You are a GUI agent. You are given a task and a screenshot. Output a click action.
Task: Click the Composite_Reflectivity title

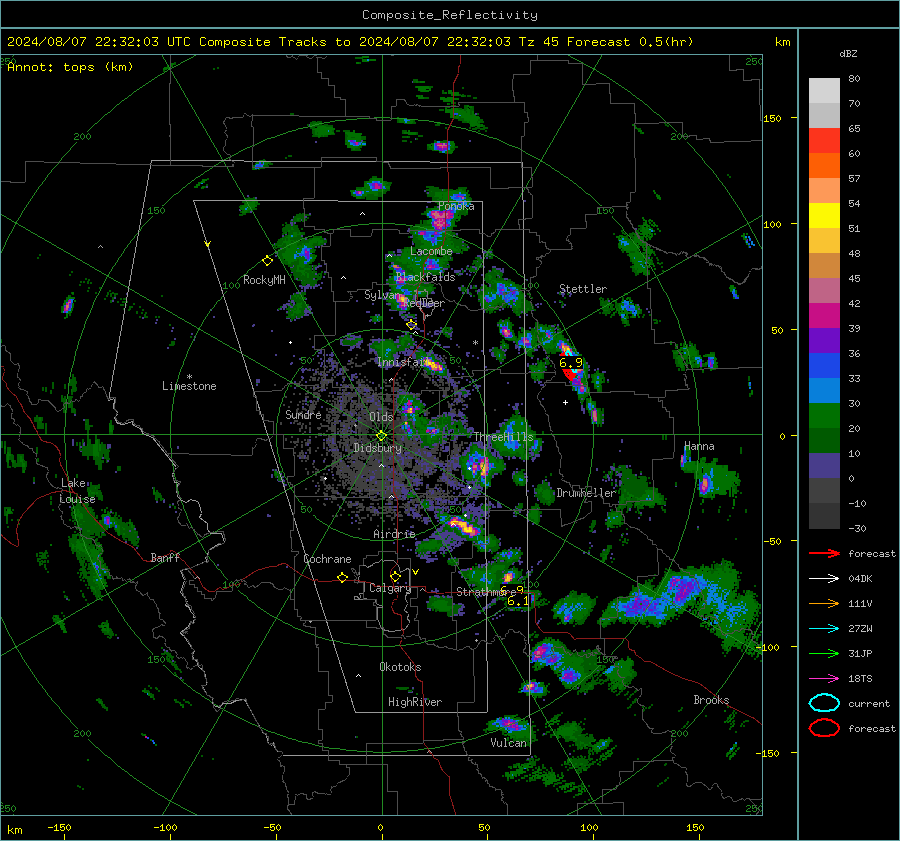pyautogui.click(x=450, y=15)
